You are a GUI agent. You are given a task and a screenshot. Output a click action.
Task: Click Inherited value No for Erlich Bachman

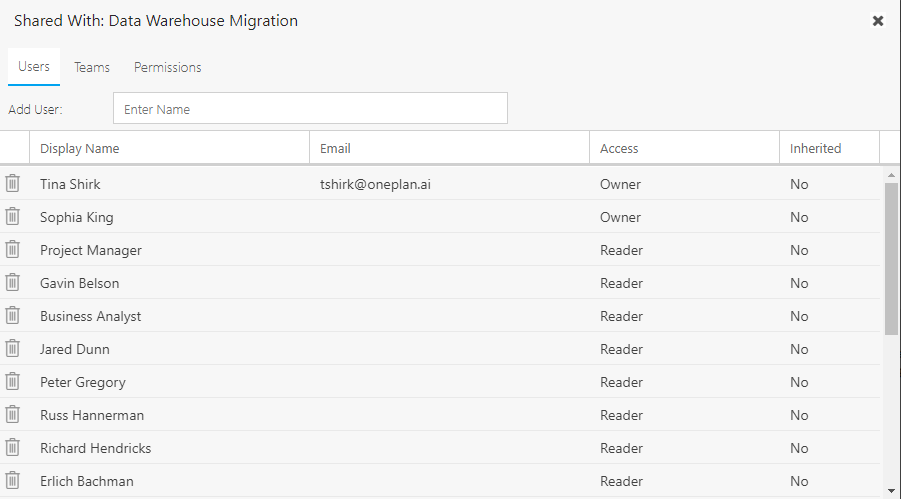pyautogui.click(x=829, y=481)
